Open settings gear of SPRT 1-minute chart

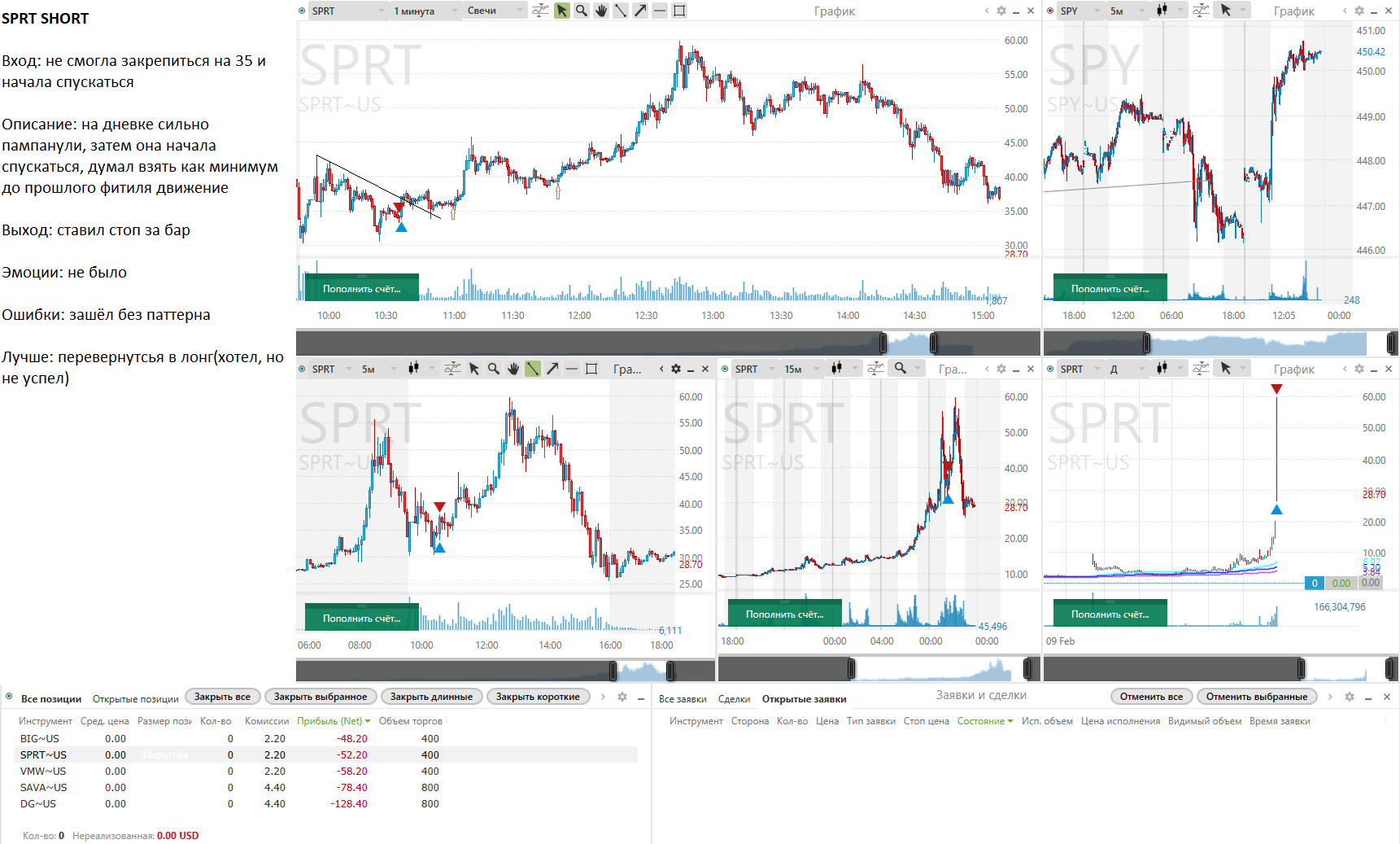pyautogui.click(x=1001, y=11)
